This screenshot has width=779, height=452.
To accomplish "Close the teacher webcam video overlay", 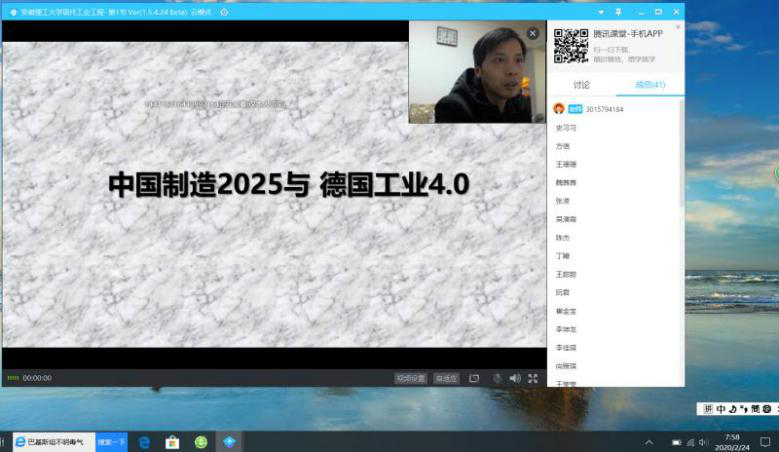I will click(x=532, y=33).
